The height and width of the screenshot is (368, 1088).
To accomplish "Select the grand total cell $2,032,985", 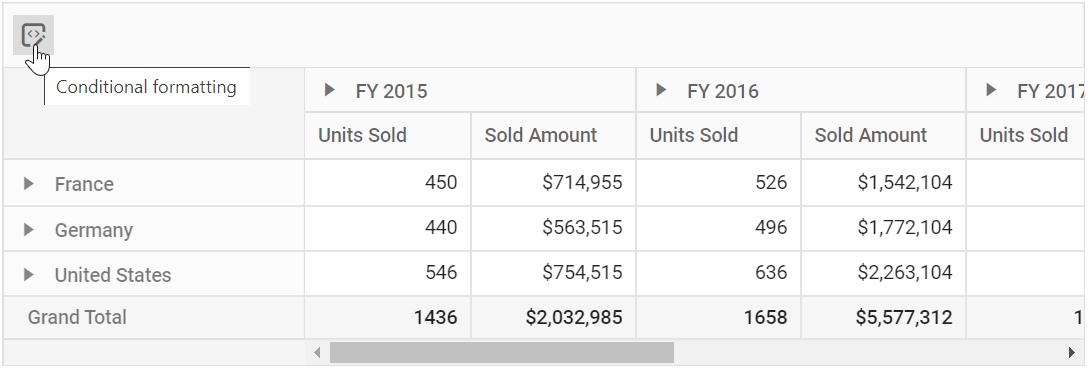I will (553, 318).
